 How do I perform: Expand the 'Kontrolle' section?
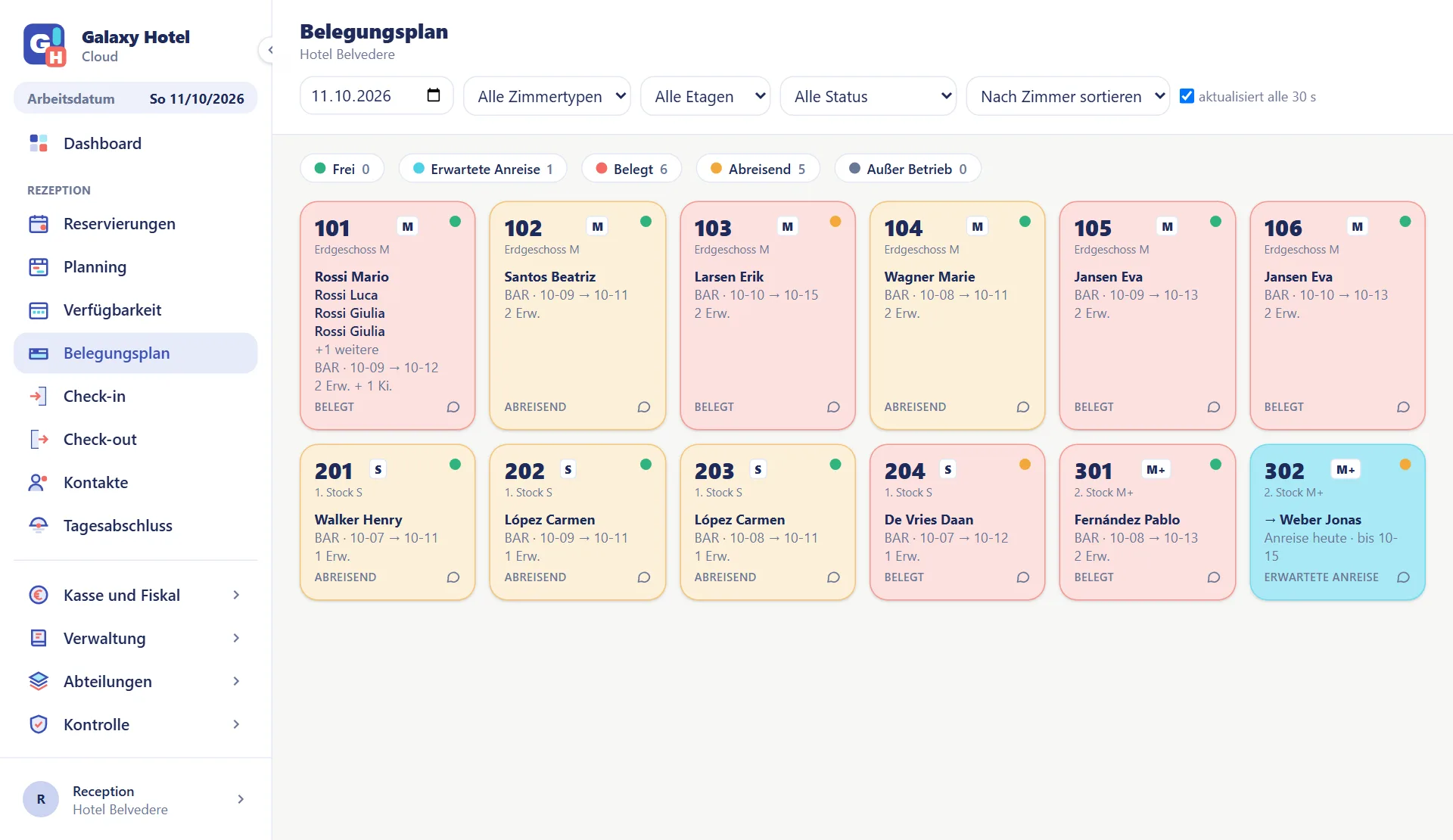click(135, 725)
